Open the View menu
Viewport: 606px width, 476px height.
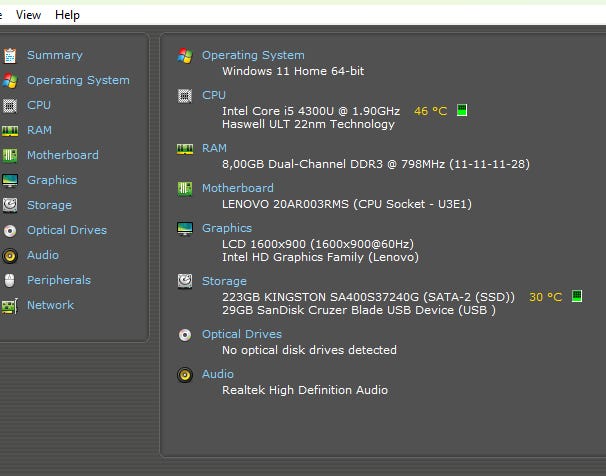(29, 15)
